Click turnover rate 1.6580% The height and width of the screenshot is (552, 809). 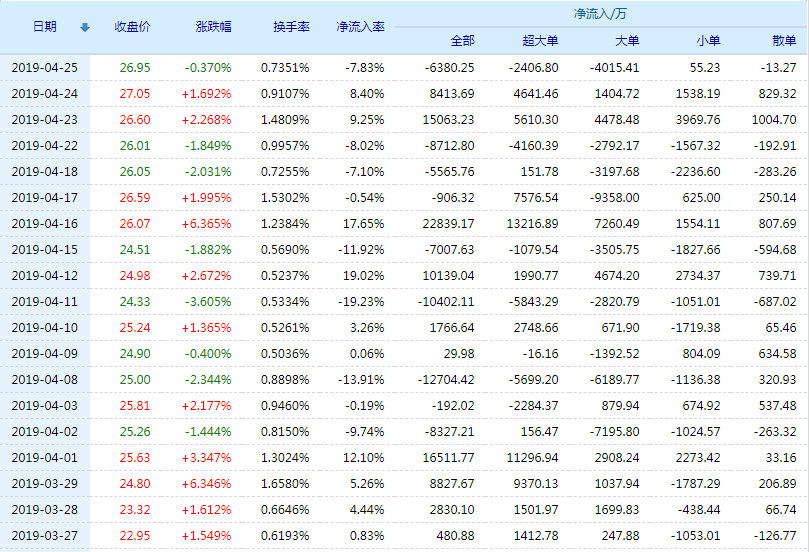[x=285, y=484]
